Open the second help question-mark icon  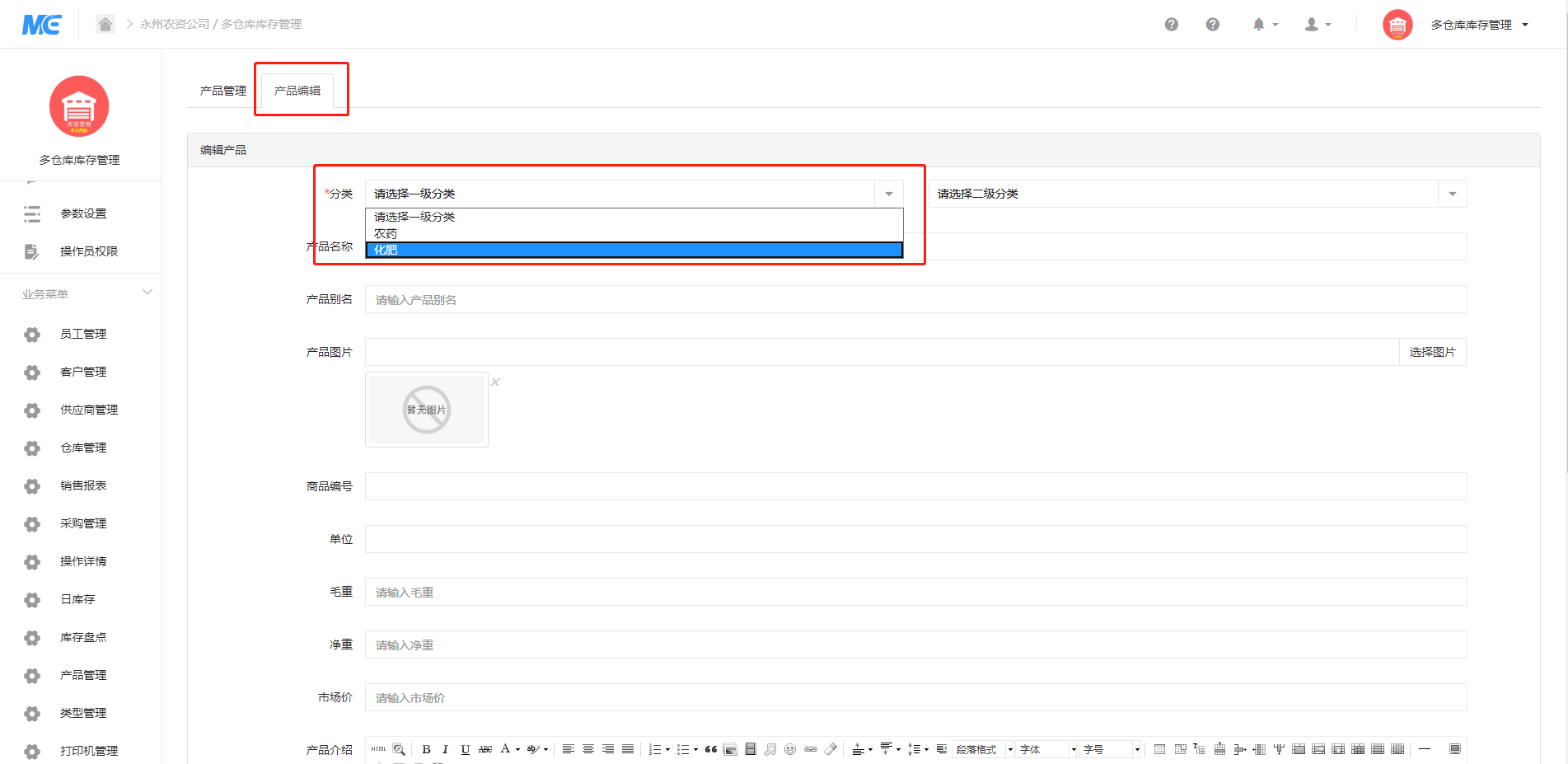[x=1212, y=25]
